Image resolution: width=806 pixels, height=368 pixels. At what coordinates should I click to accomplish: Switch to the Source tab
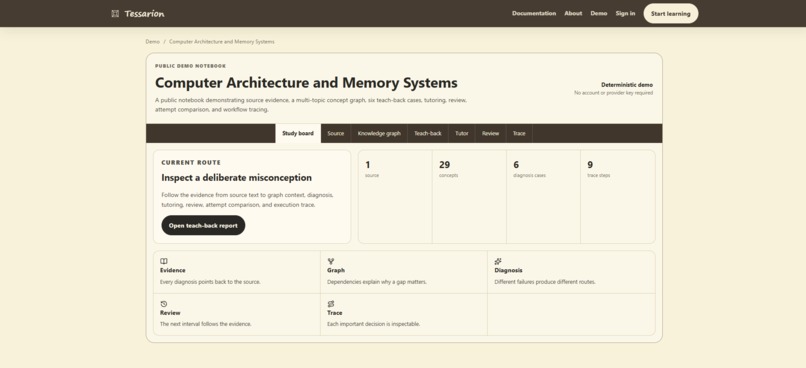pyautogui.click(x=336, y=133)
